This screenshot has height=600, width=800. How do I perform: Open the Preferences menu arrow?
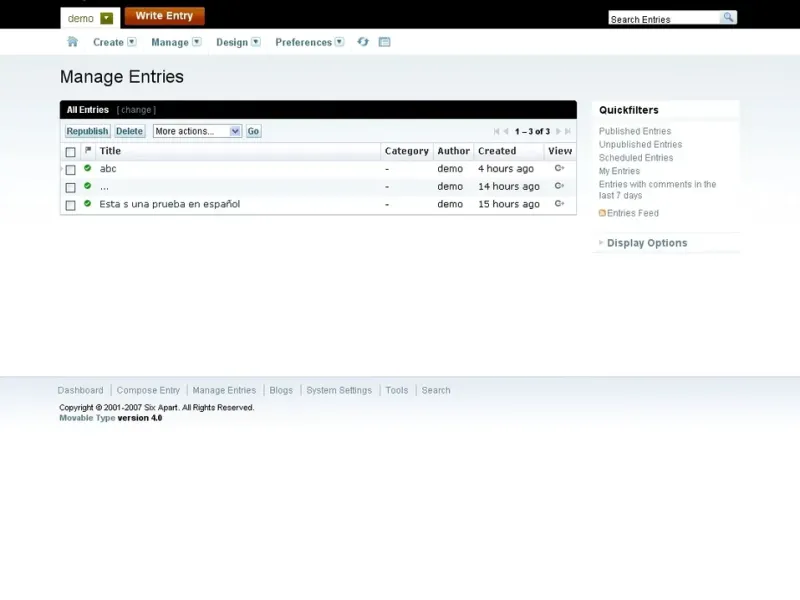[339, 42]
